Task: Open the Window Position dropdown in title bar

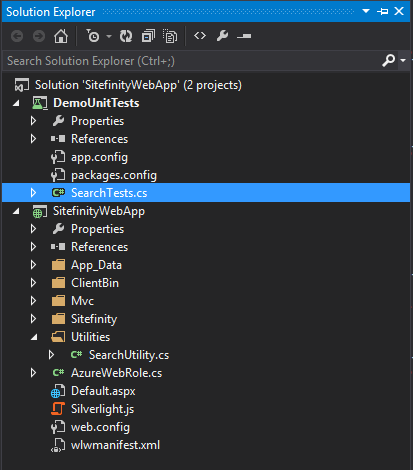Action: coord(366,11)
